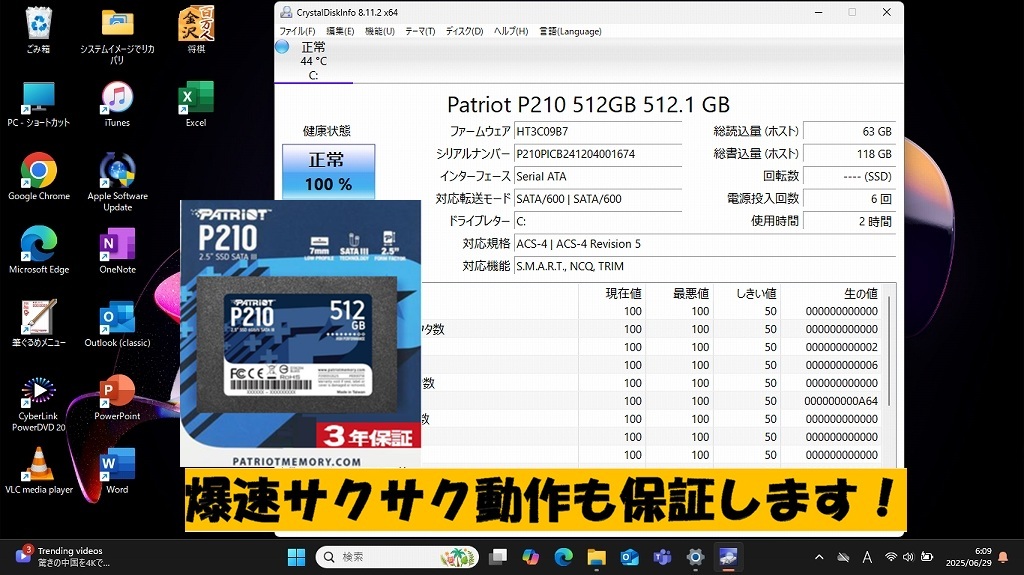Open ディスク(D) menu

(464, 31)
